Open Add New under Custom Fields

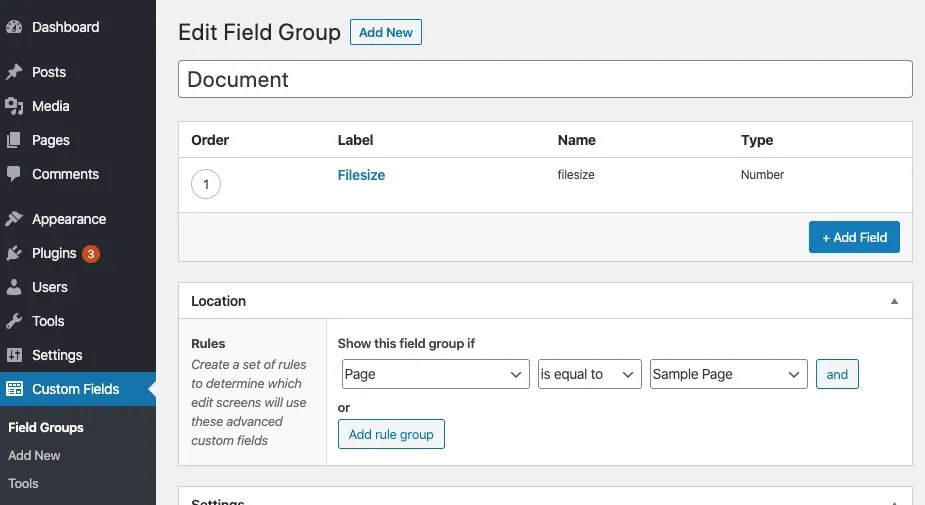click(34, 455)
